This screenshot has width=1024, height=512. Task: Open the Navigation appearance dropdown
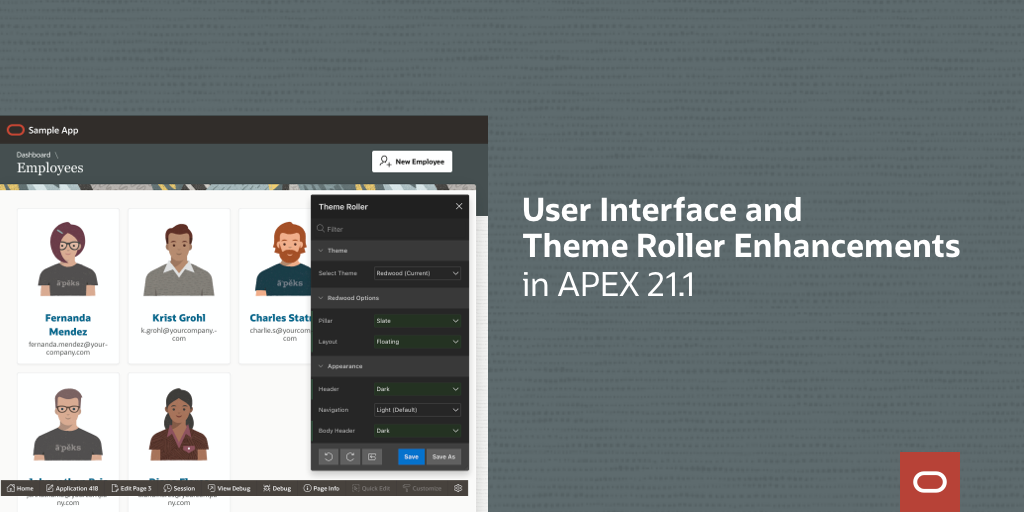click(x=418, y=409)
